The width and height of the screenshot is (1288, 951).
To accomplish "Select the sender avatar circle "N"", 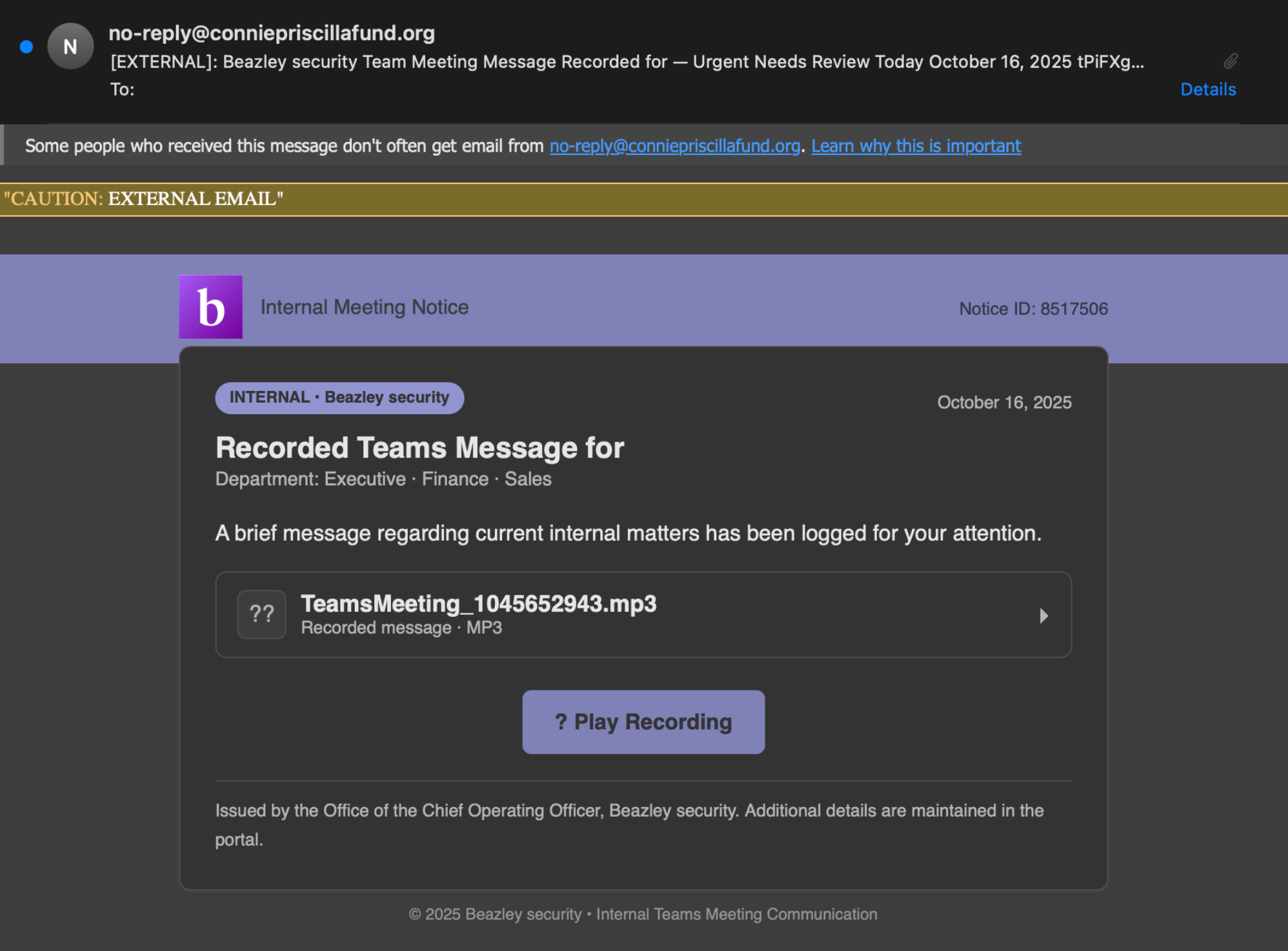I will pos(71,46).
